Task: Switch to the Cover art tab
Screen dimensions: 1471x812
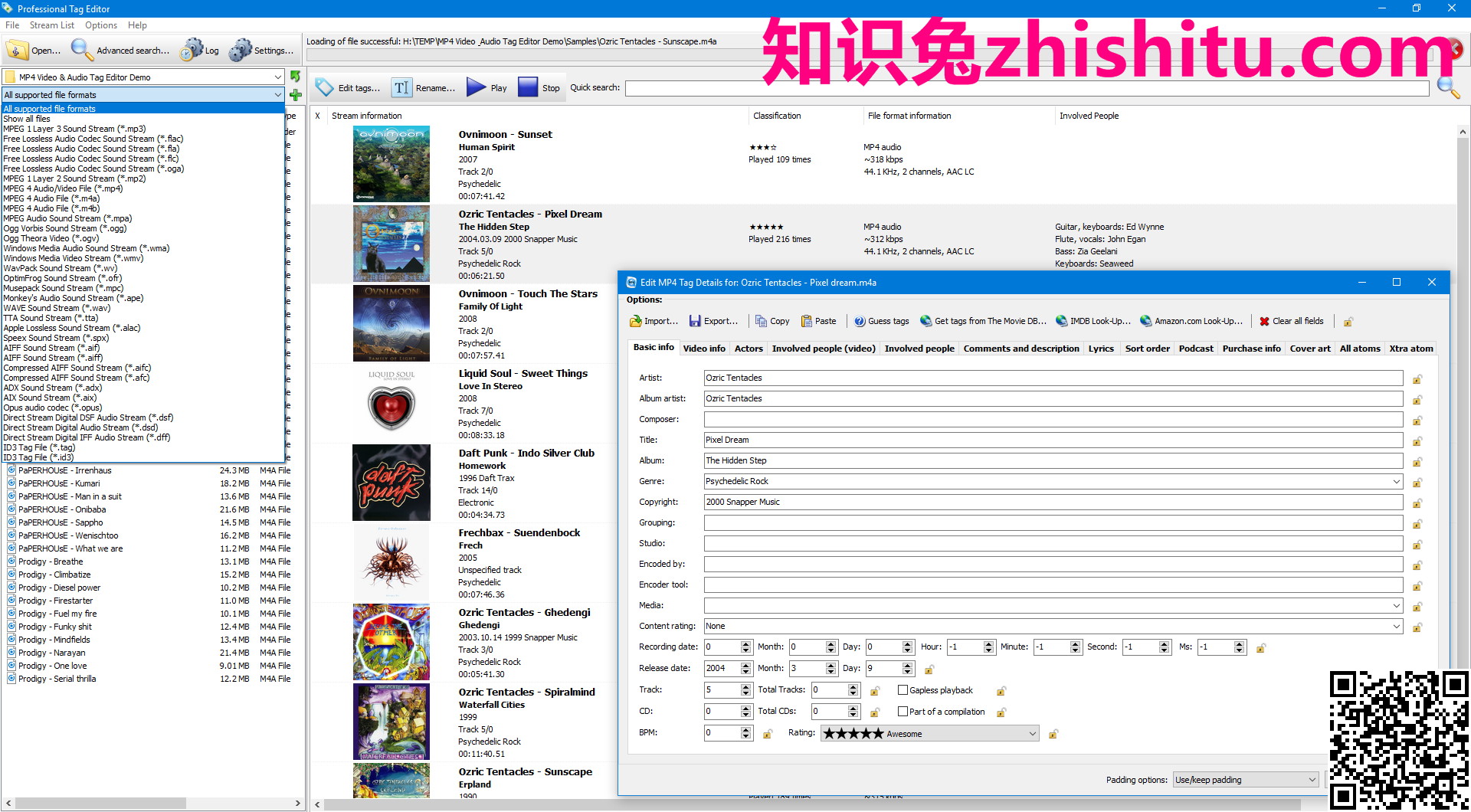Action: (1310, 349)
